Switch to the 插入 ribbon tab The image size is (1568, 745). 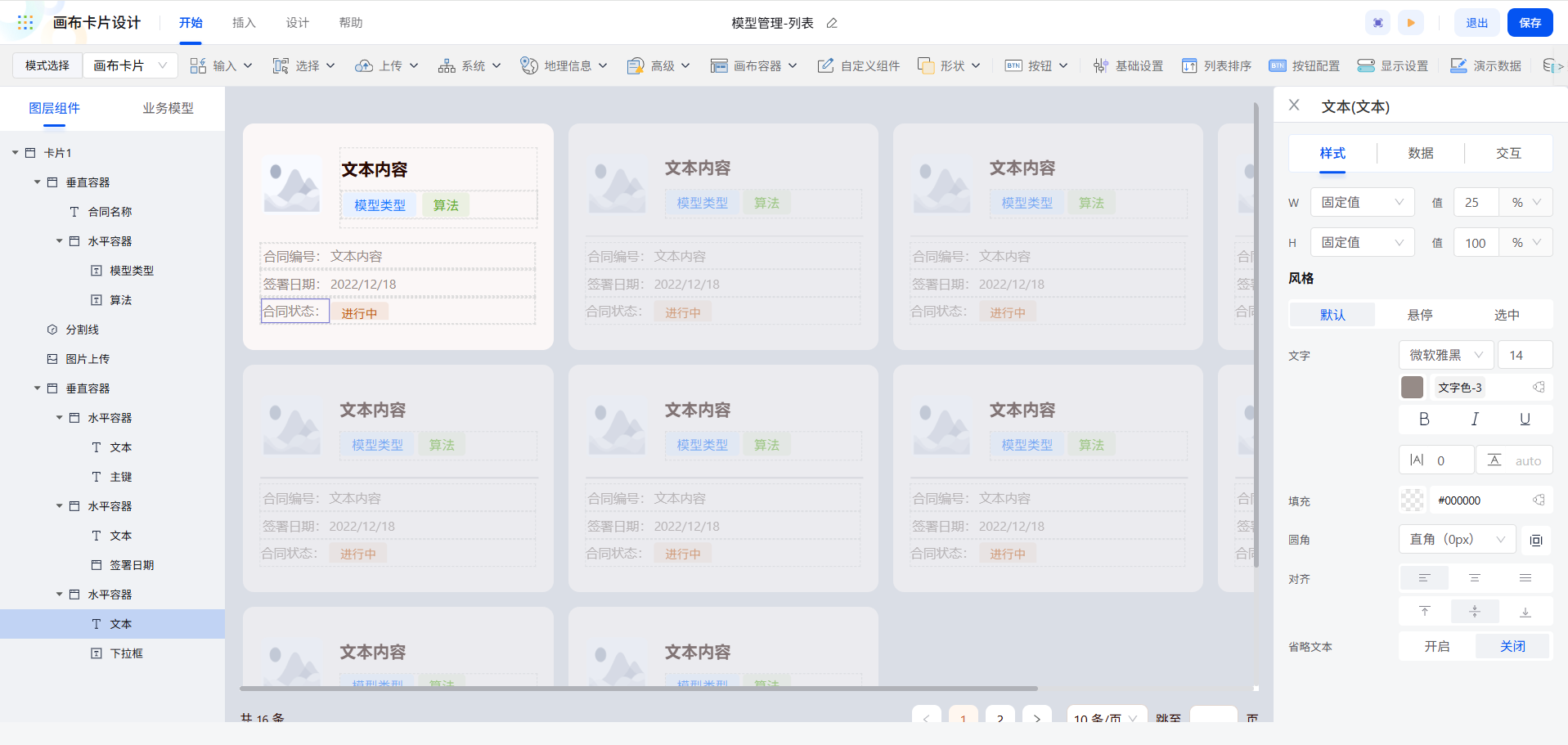pyautogui.click(x=243, y=22)
